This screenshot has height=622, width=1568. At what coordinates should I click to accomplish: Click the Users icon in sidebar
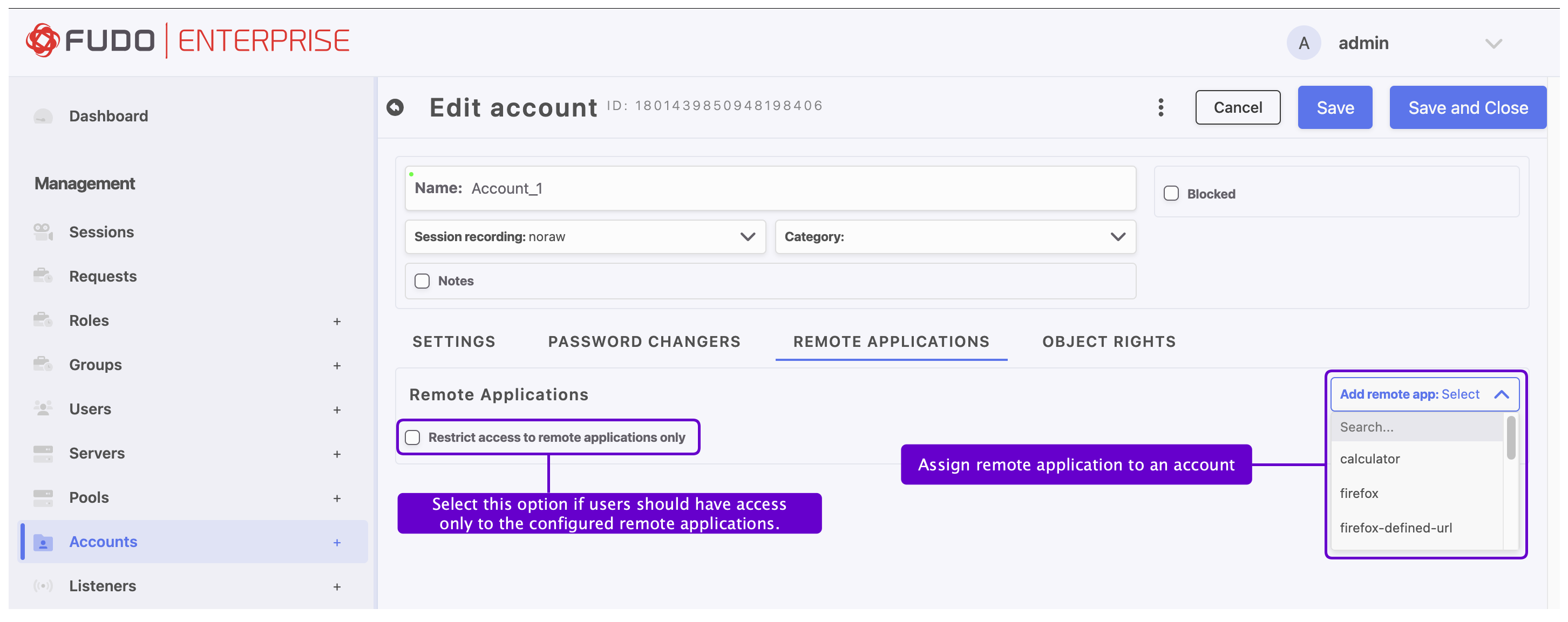[43, 408]
